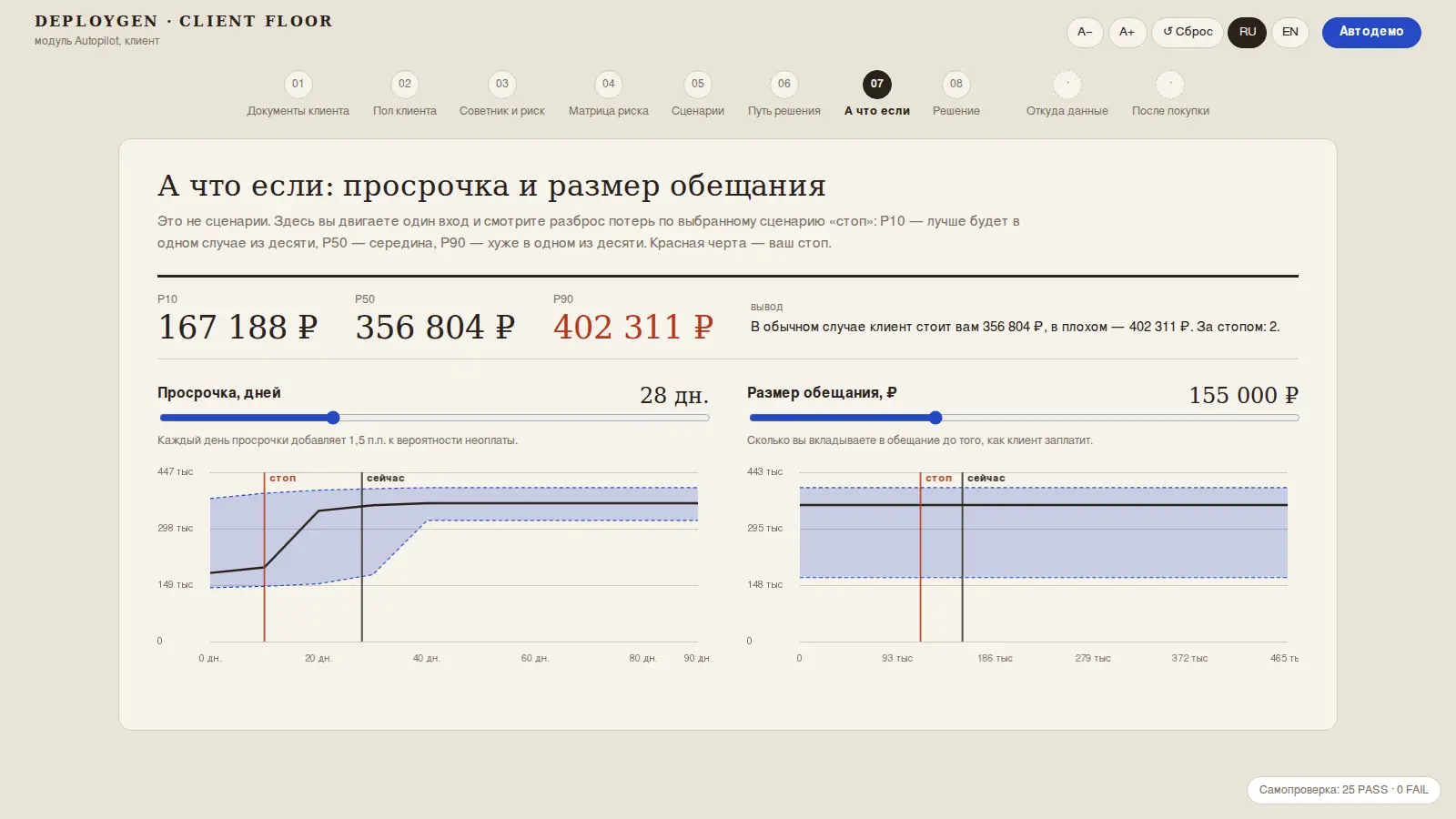
Task: Click the red P90 value 402 311 ₽
Action: [x=633, y=327]
